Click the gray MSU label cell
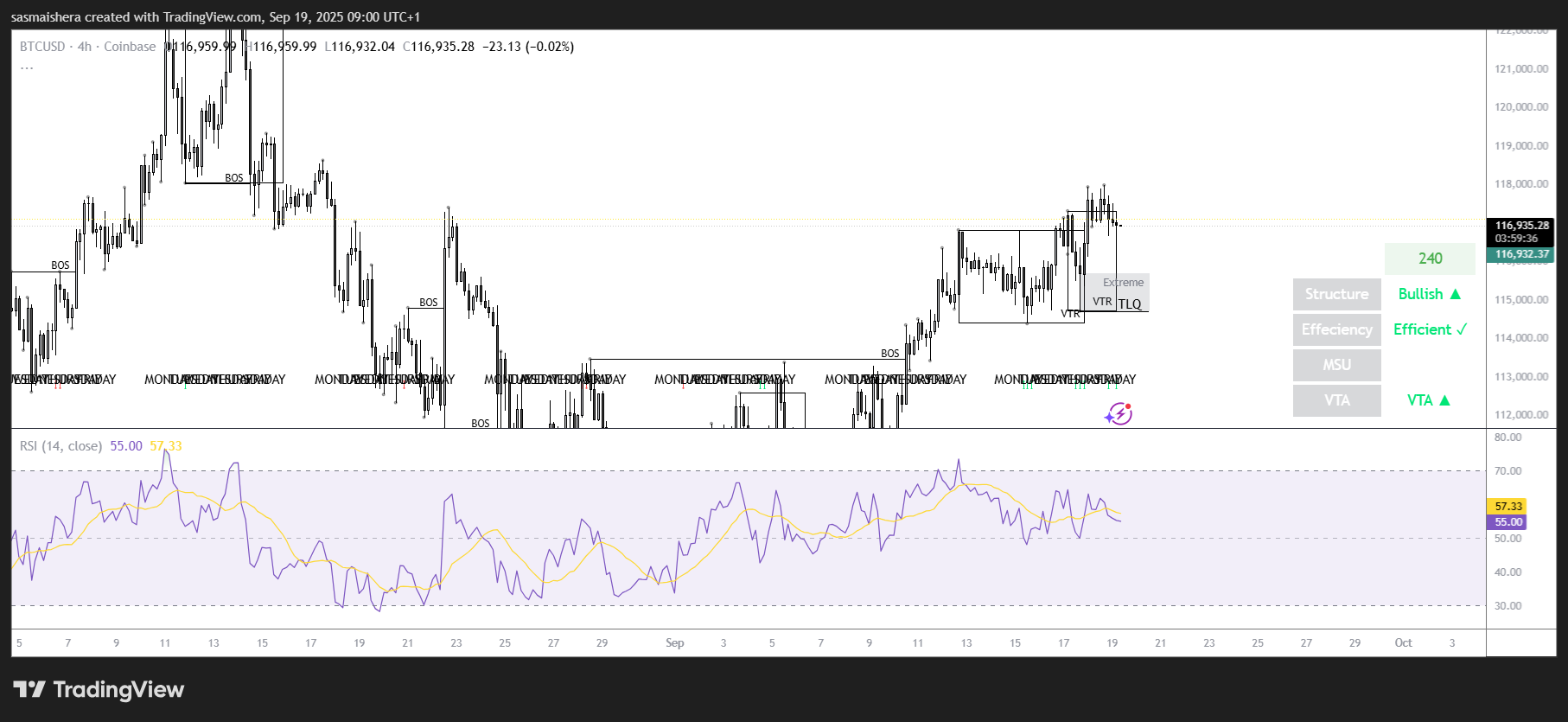This screenshot has height=722, width=1568. tap(1336, 365)
